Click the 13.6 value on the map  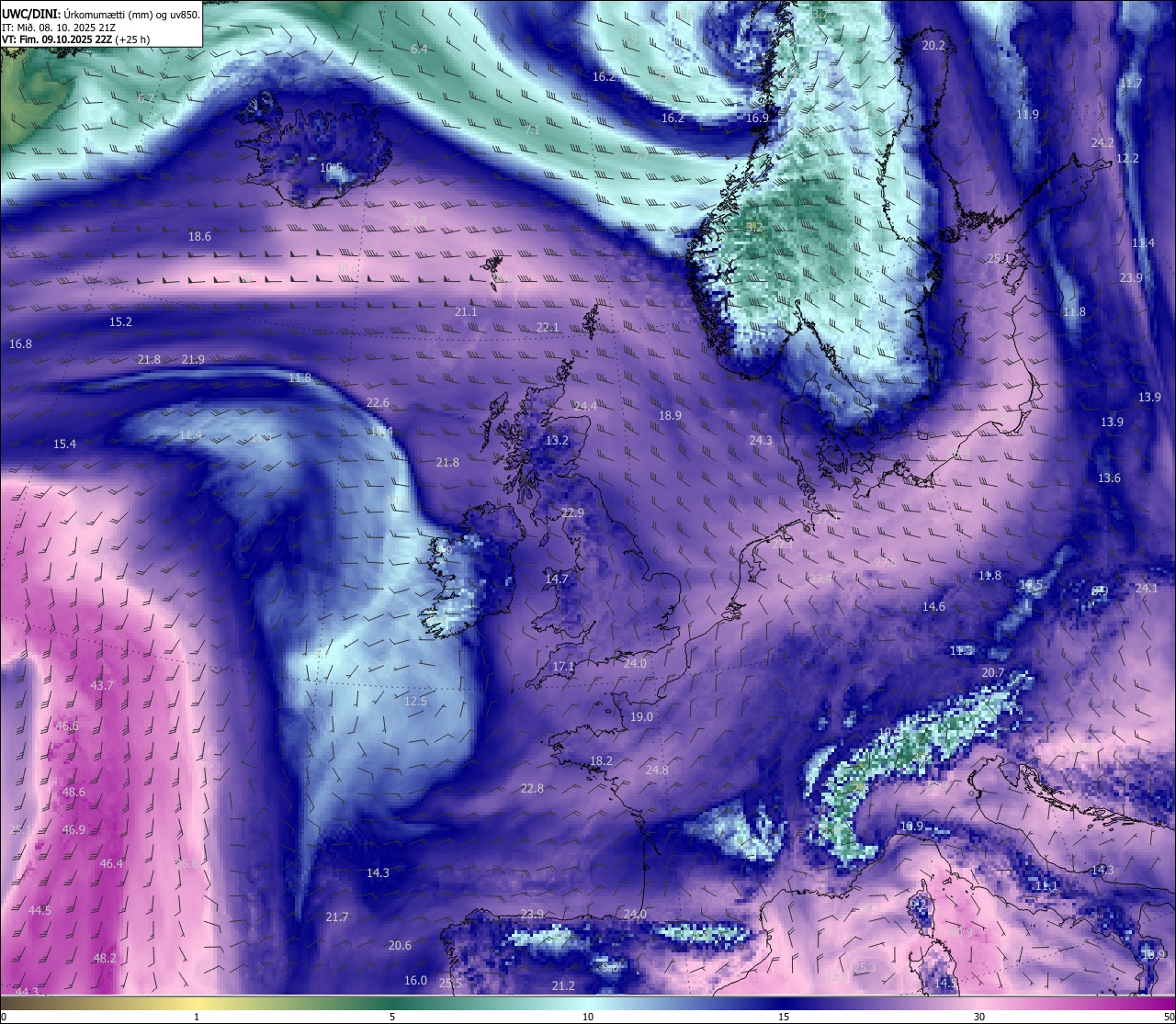[1109, 478]
